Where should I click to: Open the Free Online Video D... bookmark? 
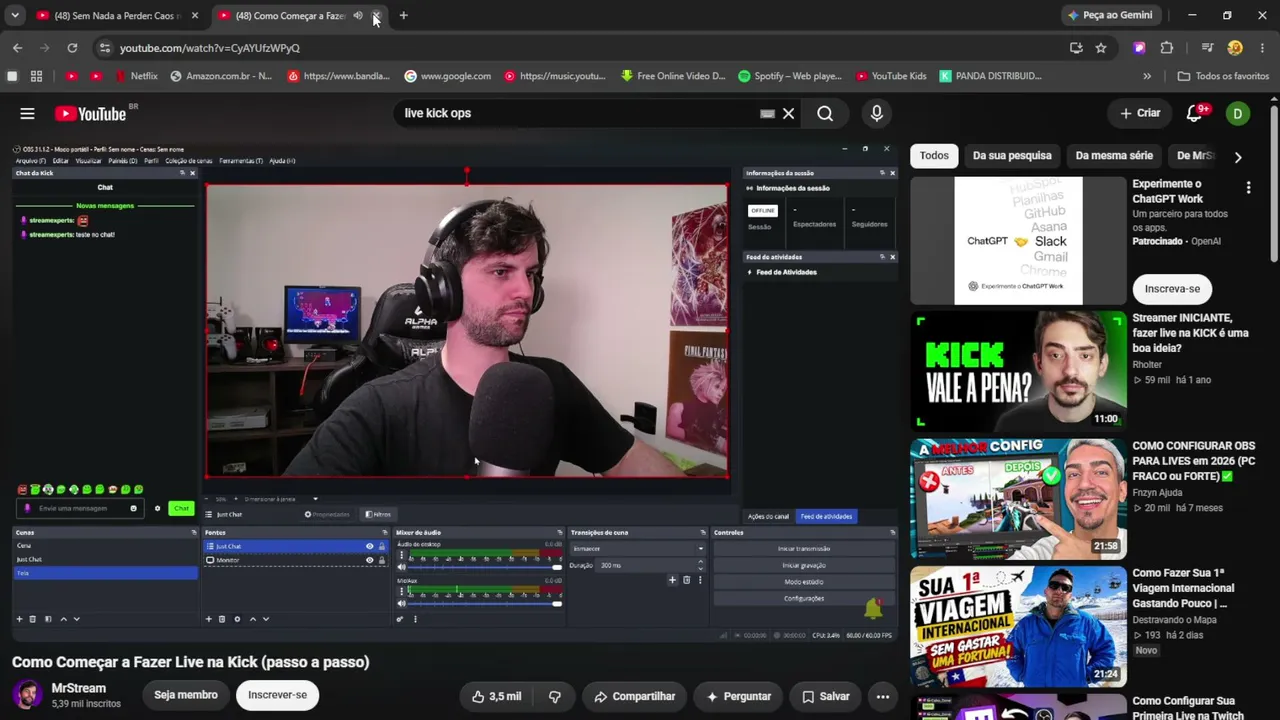coord(673,76)
